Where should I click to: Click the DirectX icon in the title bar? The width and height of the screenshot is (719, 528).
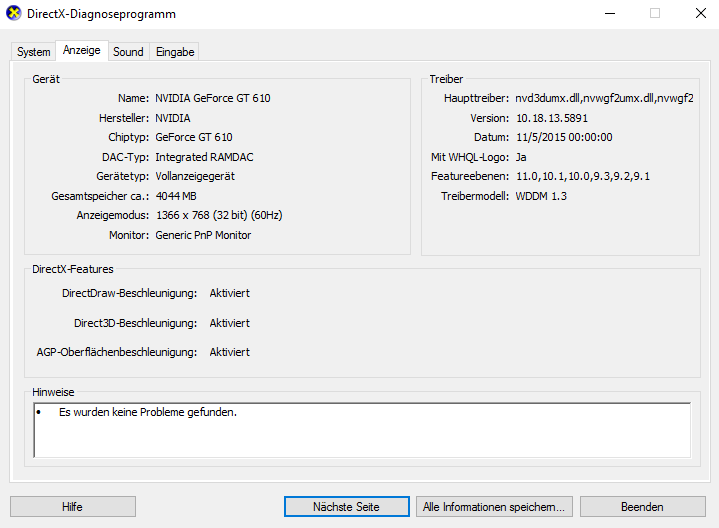(14, 14)
